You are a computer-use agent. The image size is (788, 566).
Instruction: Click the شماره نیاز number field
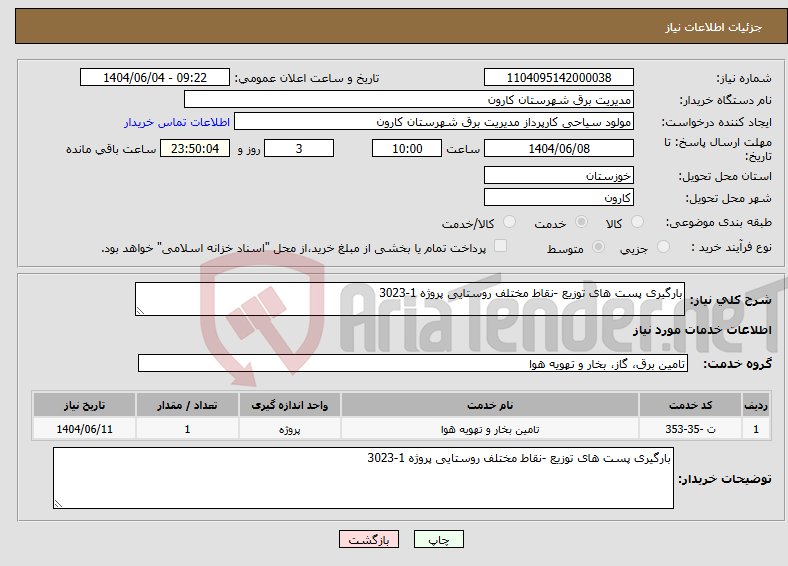click(x=558, y=77)
